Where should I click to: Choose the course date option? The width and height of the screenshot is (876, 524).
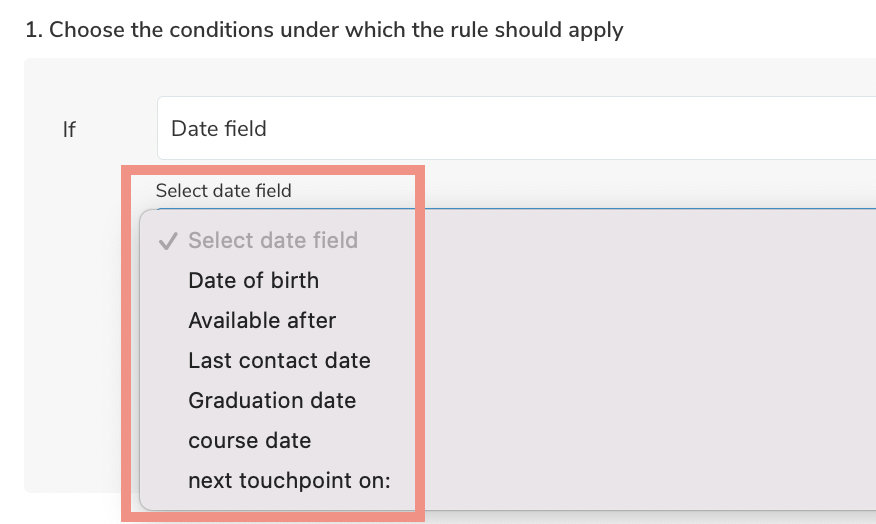click(249, 440)
